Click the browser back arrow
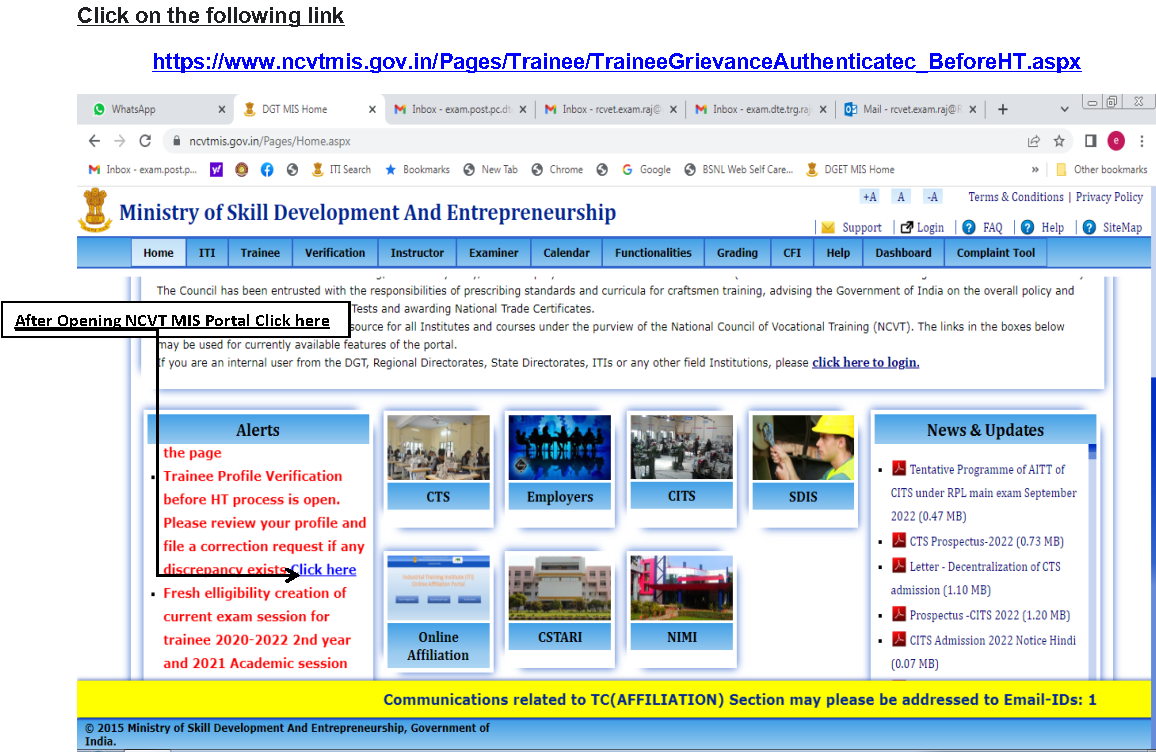Viewport: 1156px width, 752px height. [94, 141]
